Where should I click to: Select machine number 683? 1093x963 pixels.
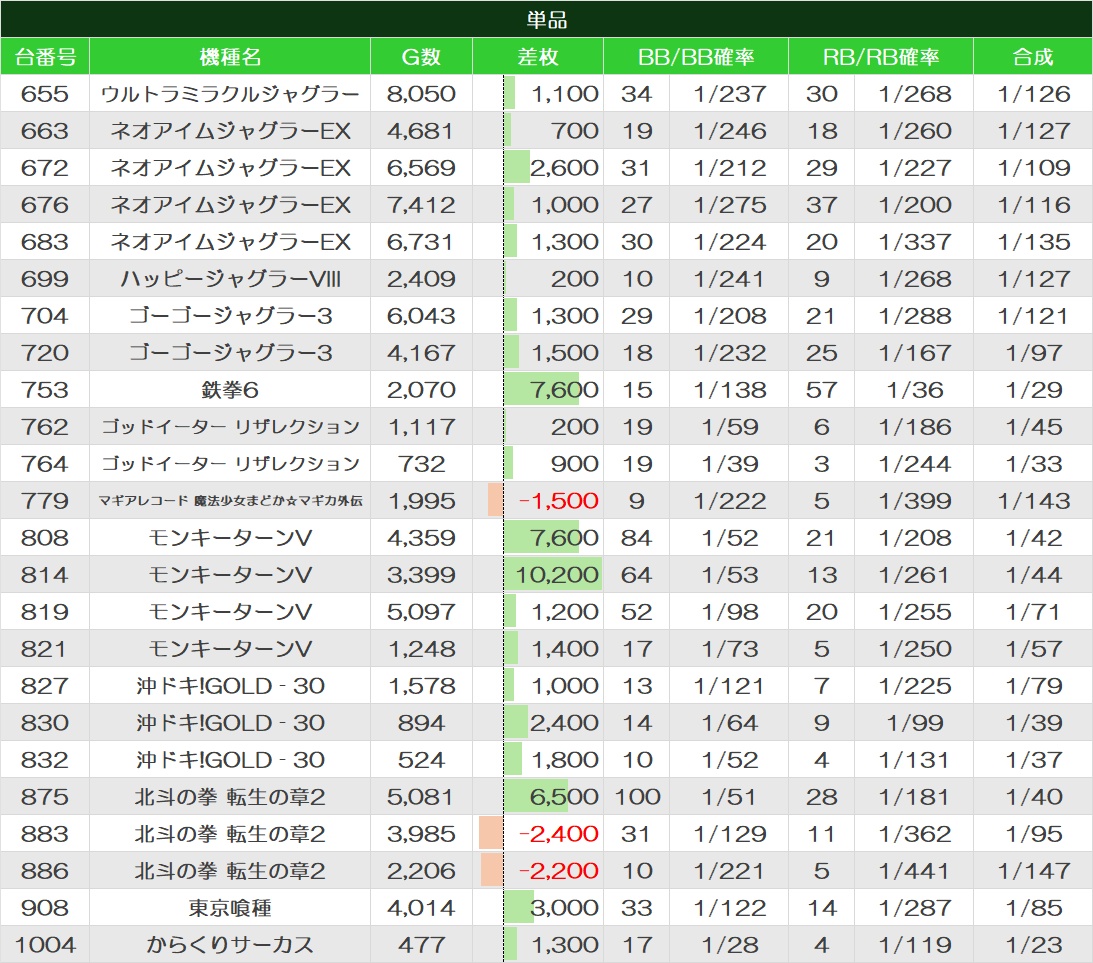45,242
